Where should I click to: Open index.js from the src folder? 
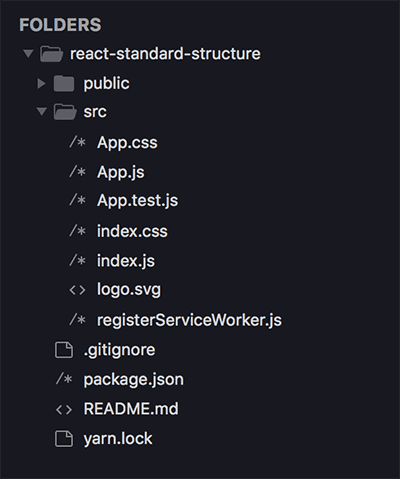pyautogui.click(x=126, y=261)
